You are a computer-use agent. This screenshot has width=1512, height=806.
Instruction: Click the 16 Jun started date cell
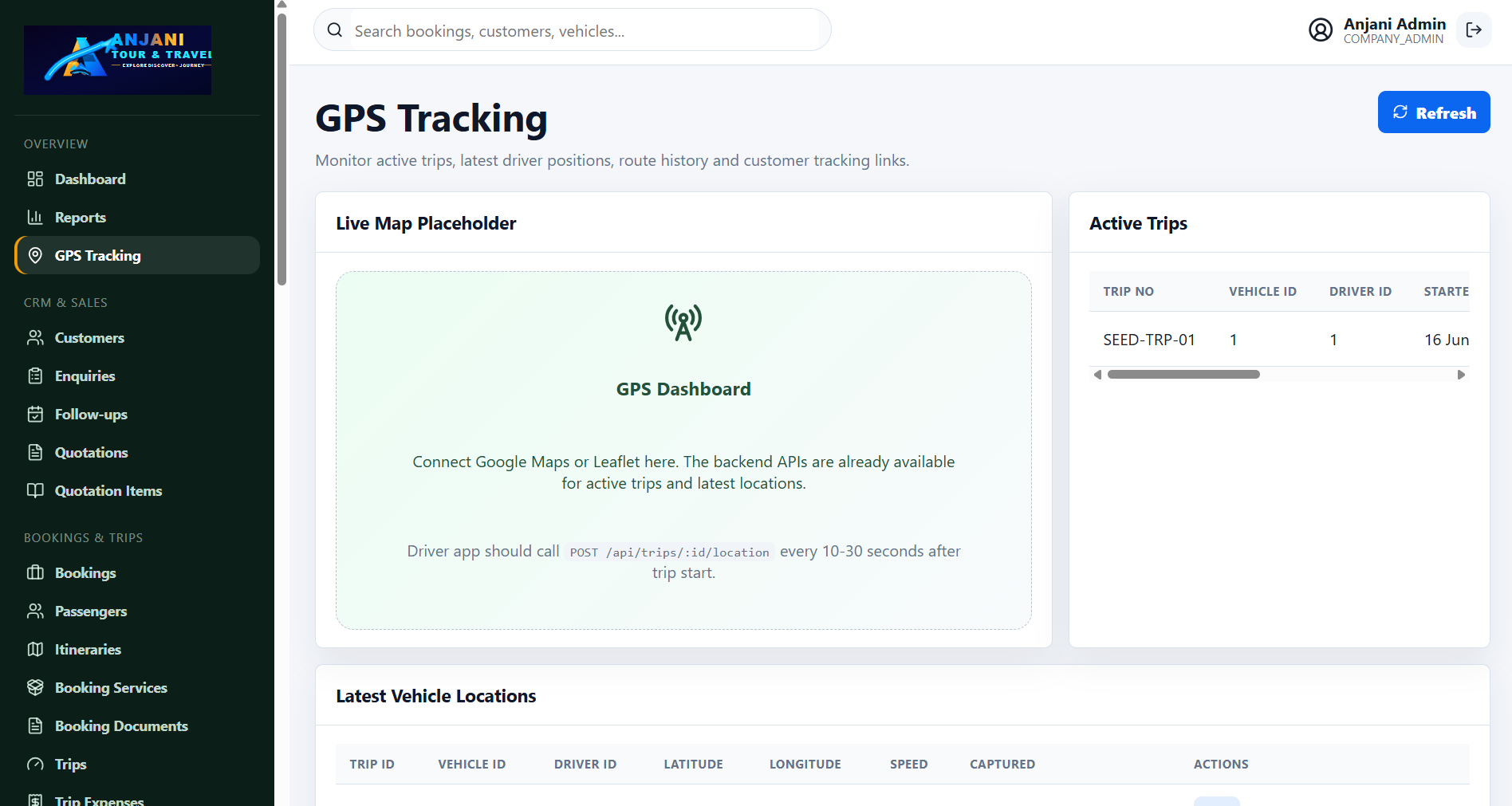click(x=1447, y=340)
